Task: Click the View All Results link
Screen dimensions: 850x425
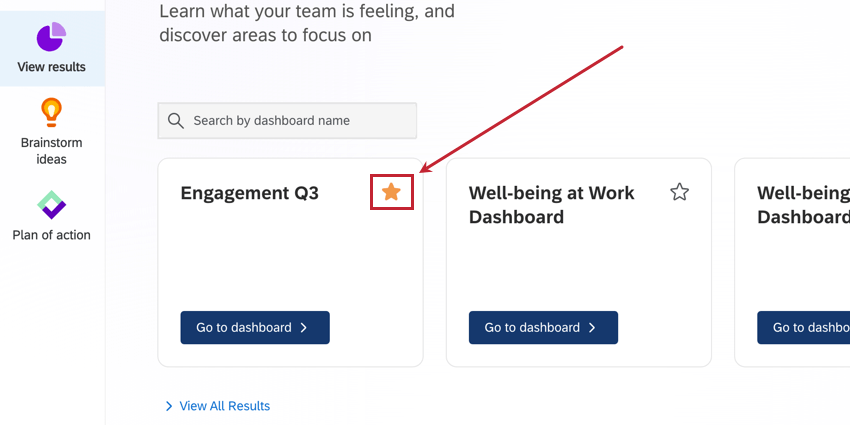Action: point(224,406)
